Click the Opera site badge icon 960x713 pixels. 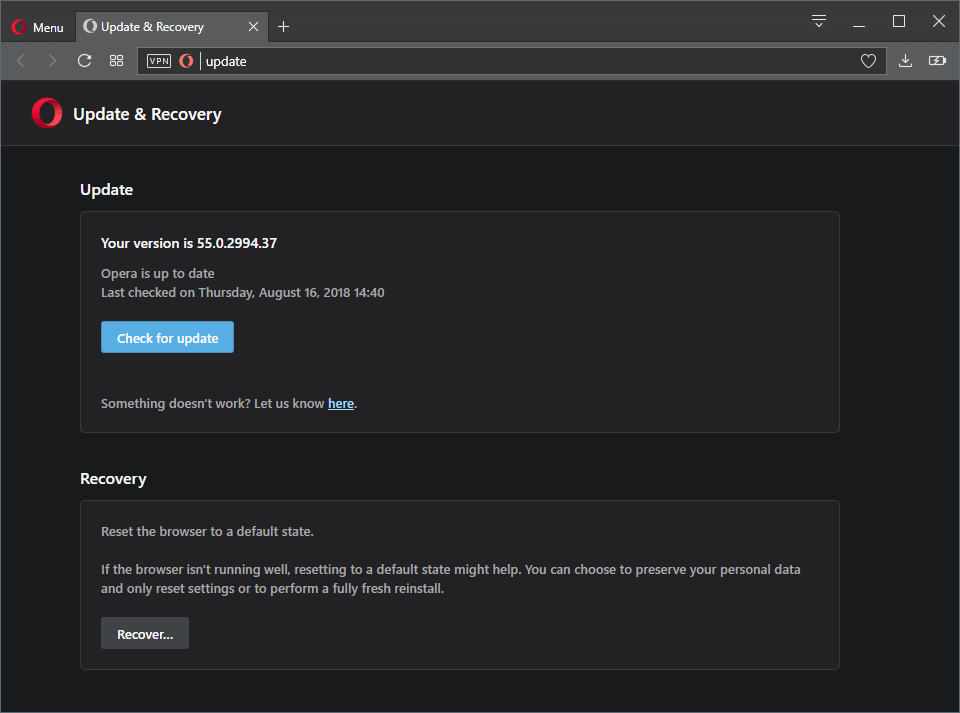[186, 61]
